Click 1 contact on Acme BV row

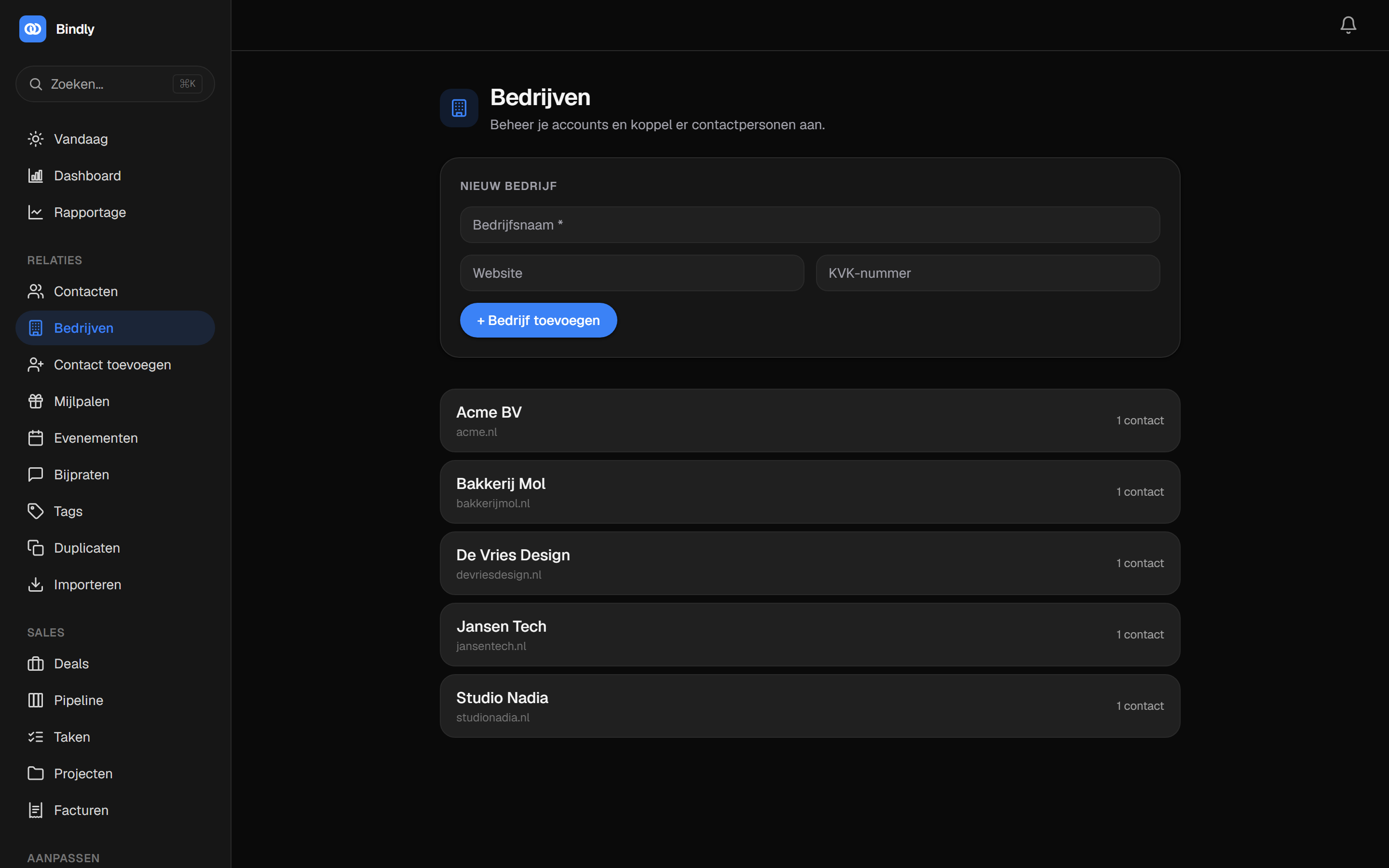coord(1140,420)
